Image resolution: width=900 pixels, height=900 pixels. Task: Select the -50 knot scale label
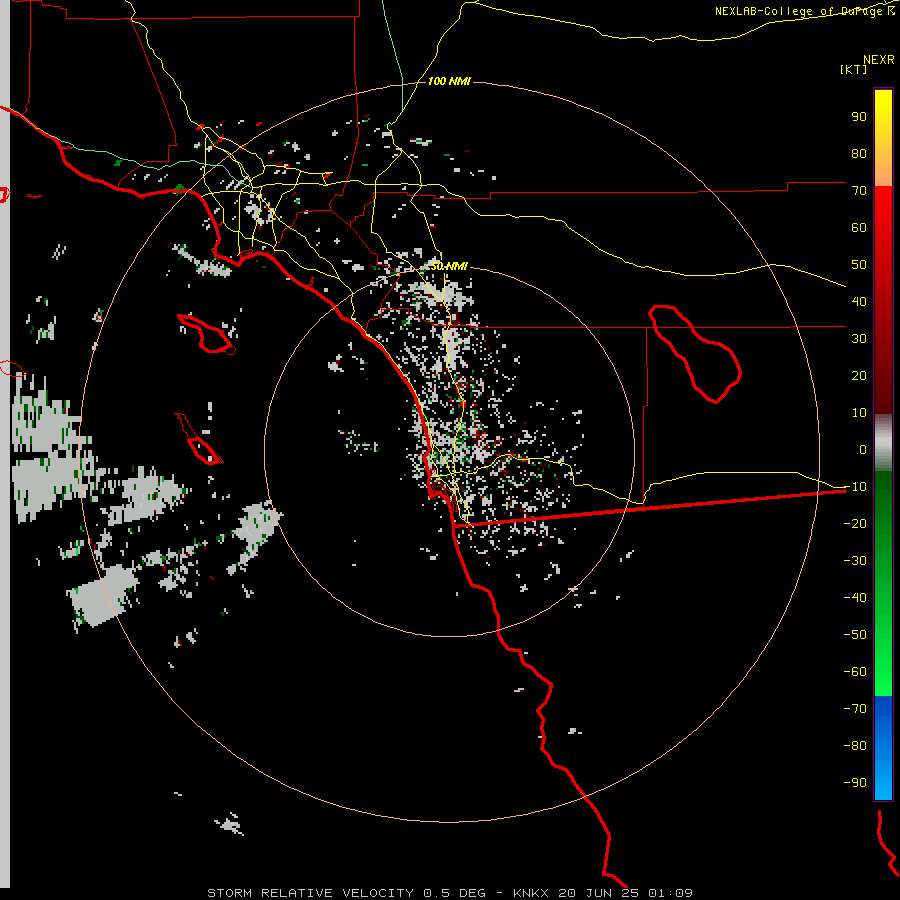(x=855, y=635)
